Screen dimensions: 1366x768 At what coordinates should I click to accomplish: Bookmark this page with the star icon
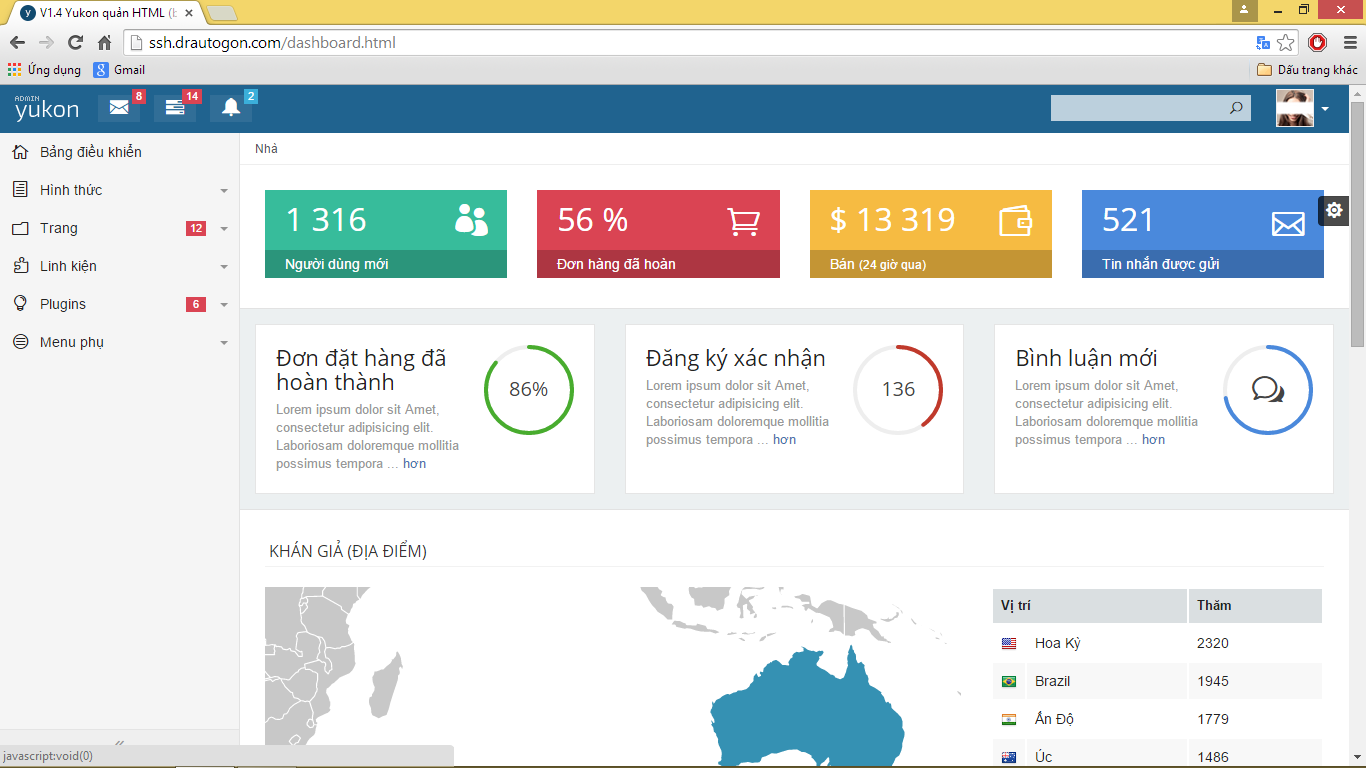[1286, 43]
